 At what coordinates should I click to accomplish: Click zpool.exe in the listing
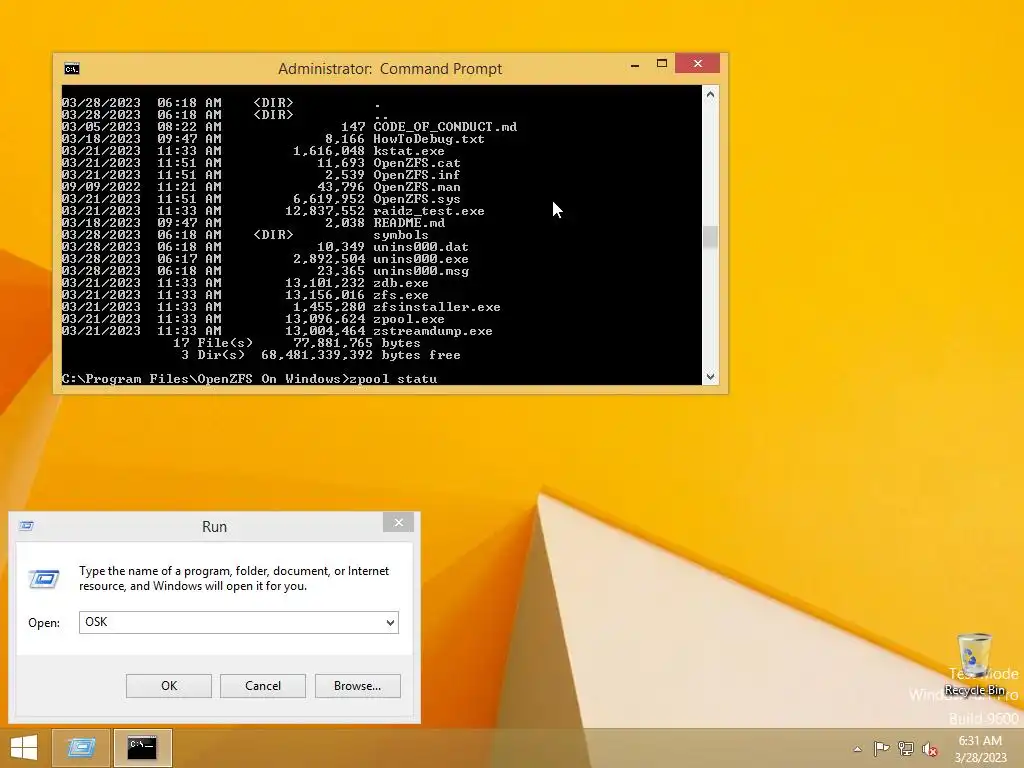[x=409, y=319]
